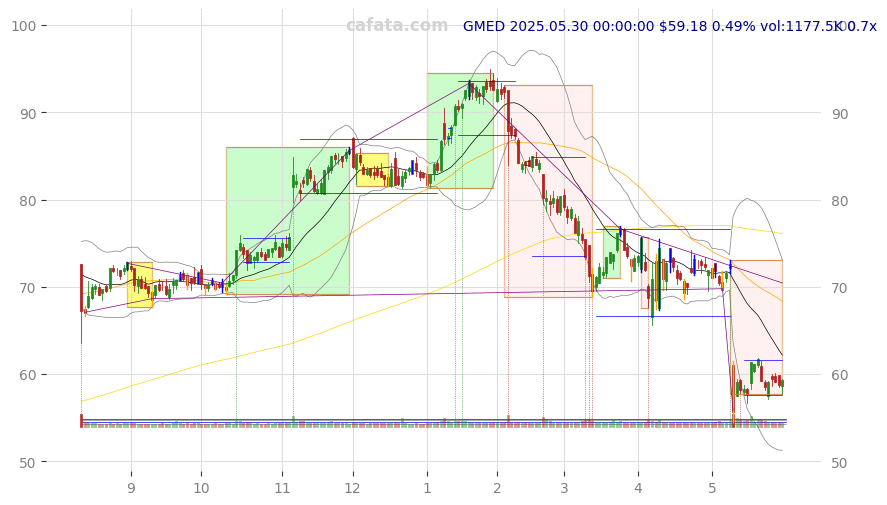This screenshot has width=887, height=505.
Task: Click the yellow consolidation box near month 9
Action: (140, 285)
